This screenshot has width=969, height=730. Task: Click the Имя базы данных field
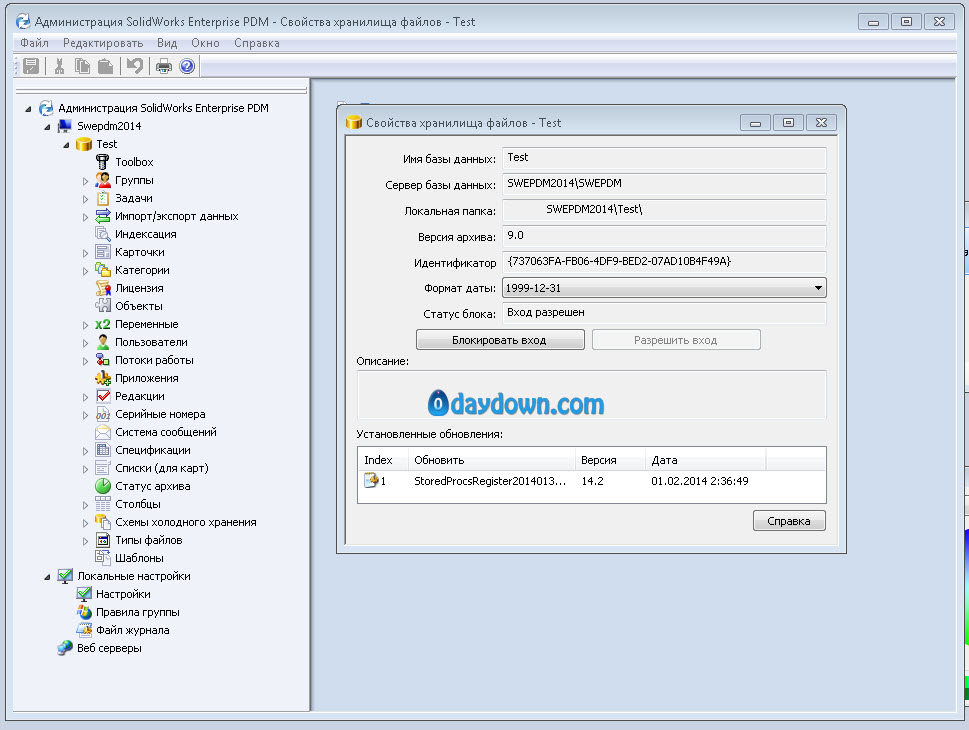pos(664,158)
